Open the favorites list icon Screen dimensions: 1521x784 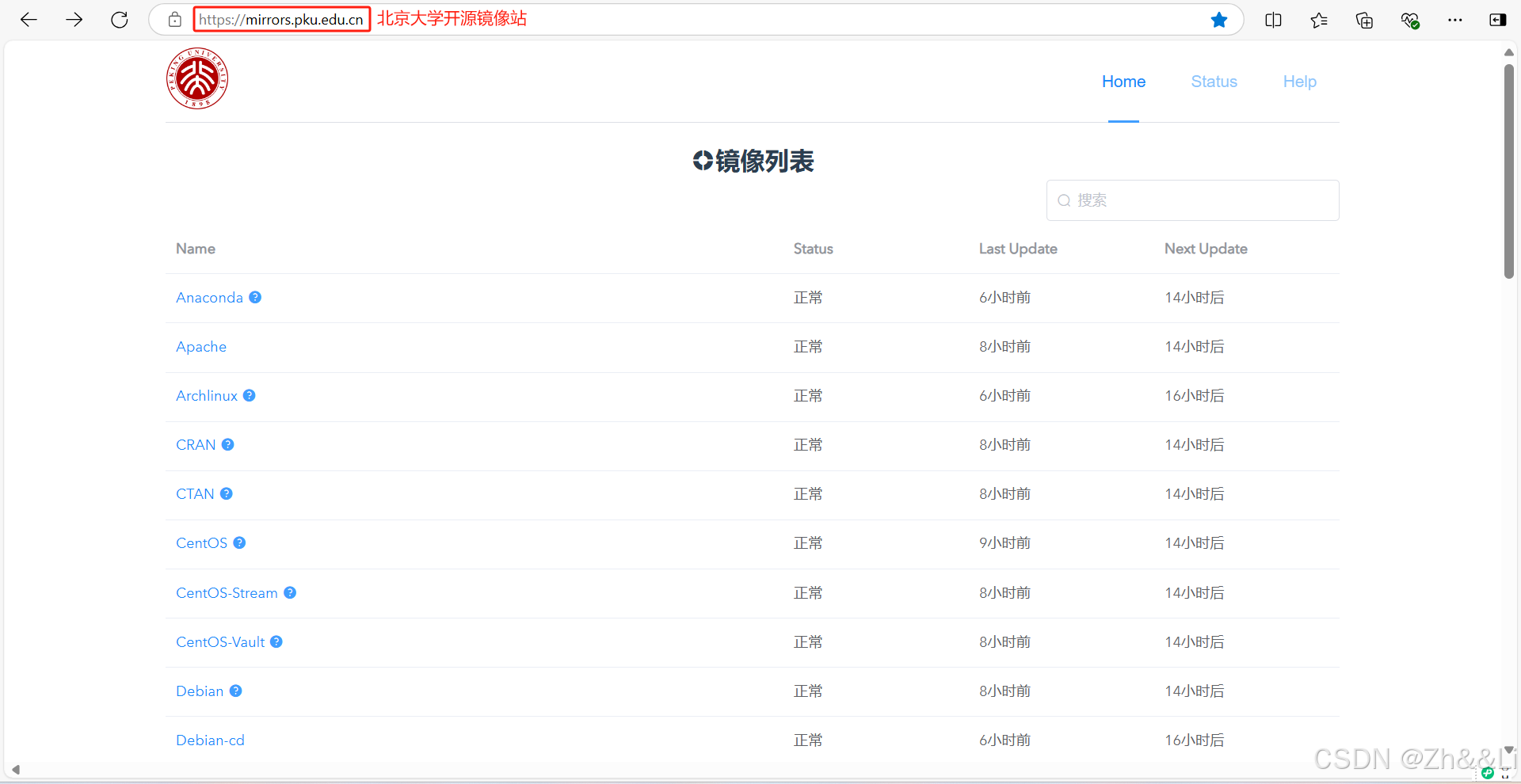click(x=1319, y=20)
